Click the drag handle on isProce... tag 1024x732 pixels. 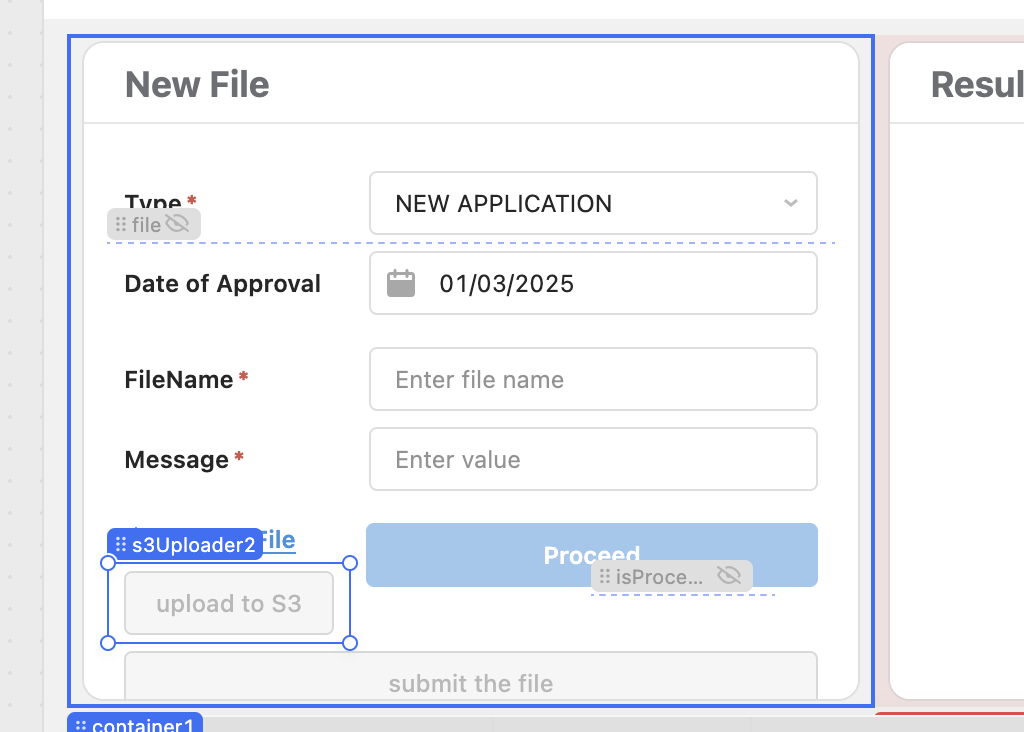[605, 577]
